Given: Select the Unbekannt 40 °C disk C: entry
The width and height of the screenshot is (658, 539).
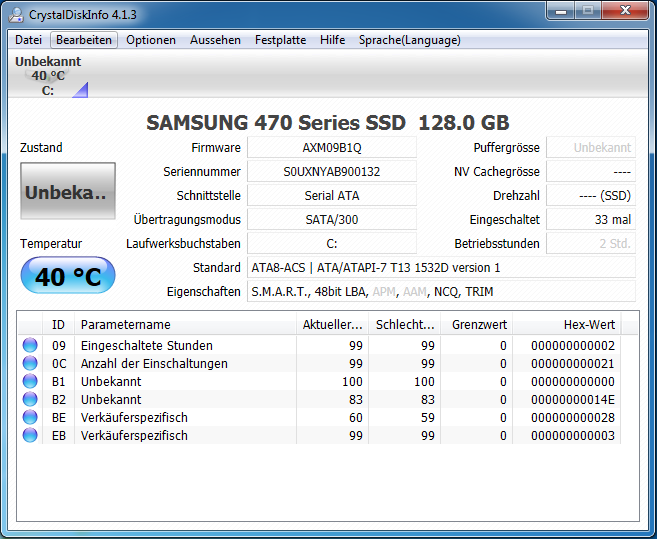Looking at the screenshot, I should click(48, 76).
